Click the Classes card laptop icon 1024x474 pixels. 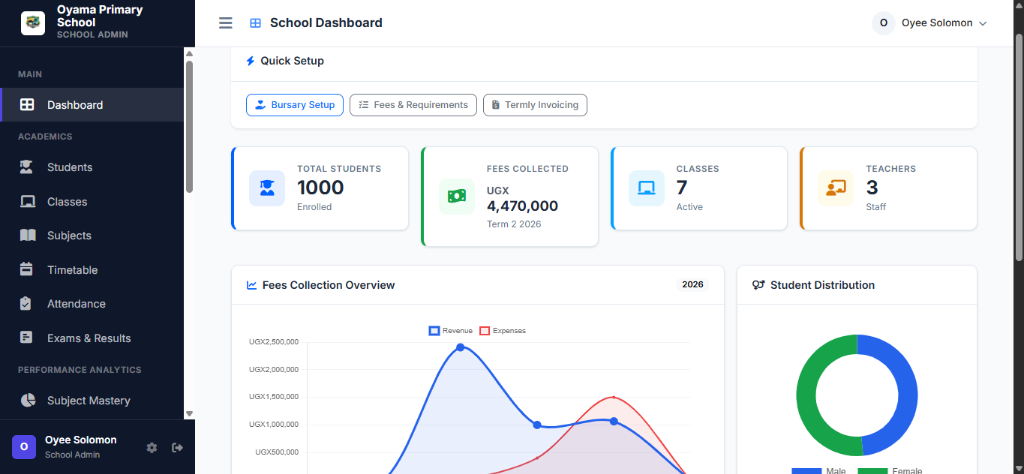647,188
